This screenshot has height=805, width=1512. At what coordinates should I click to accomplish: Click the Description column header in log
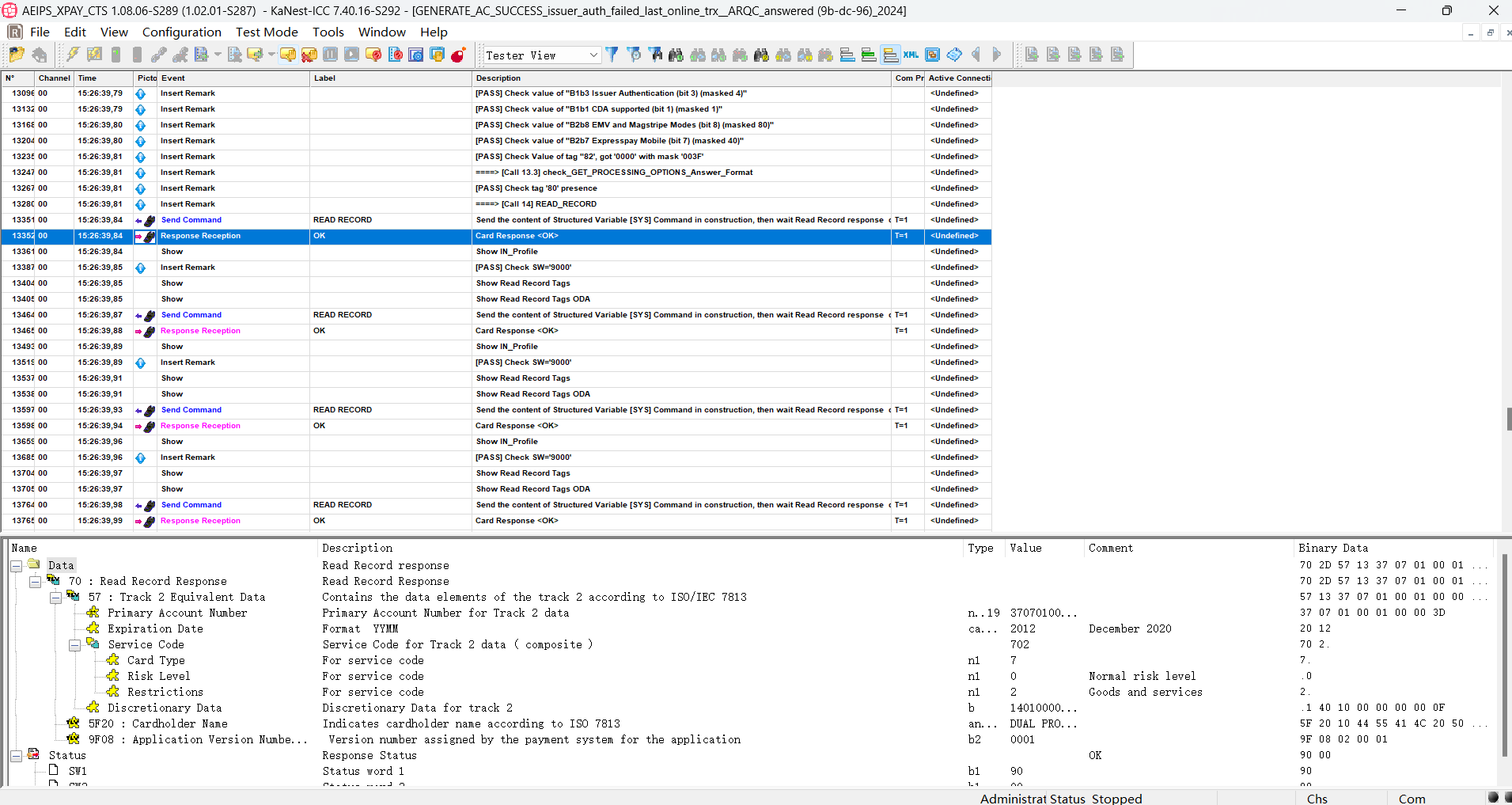(x=498, y=78)
